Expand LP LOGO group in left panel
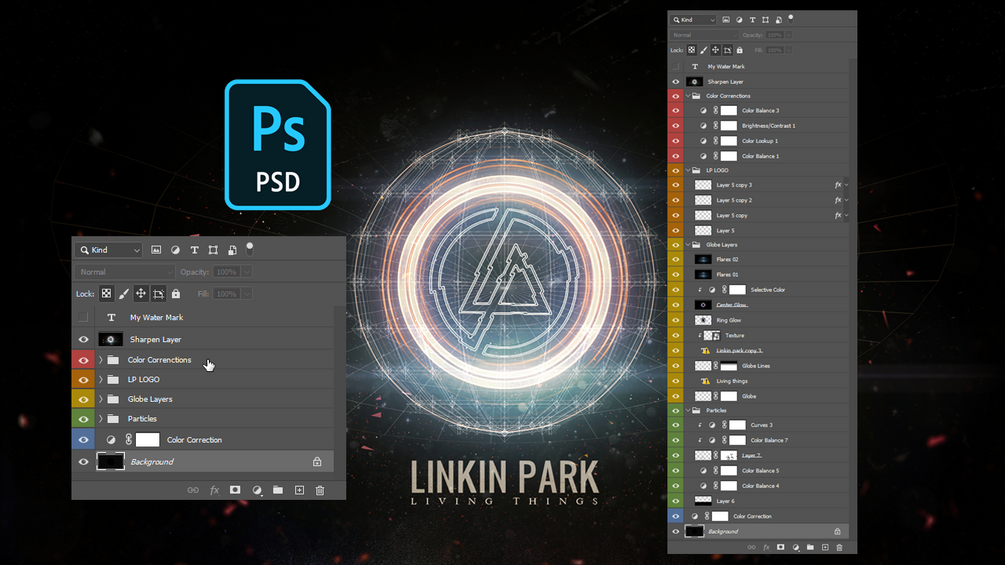 101,379
